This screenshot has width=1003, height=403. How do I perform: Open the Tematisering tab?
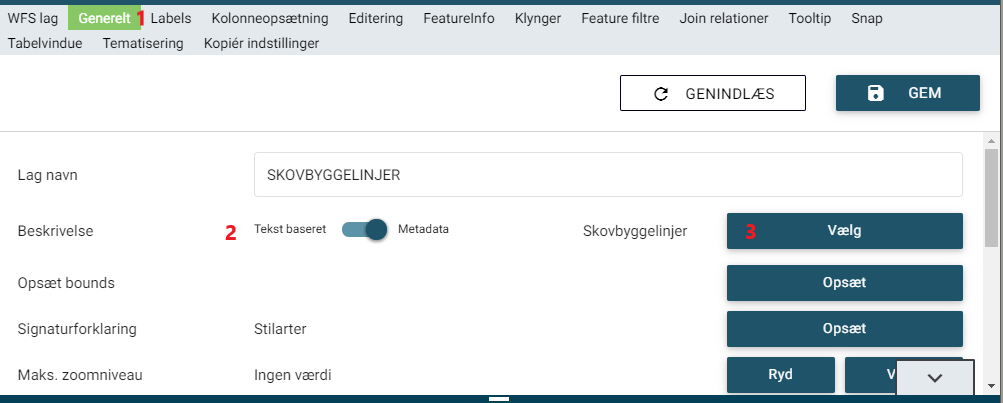[x=143, y=43]
